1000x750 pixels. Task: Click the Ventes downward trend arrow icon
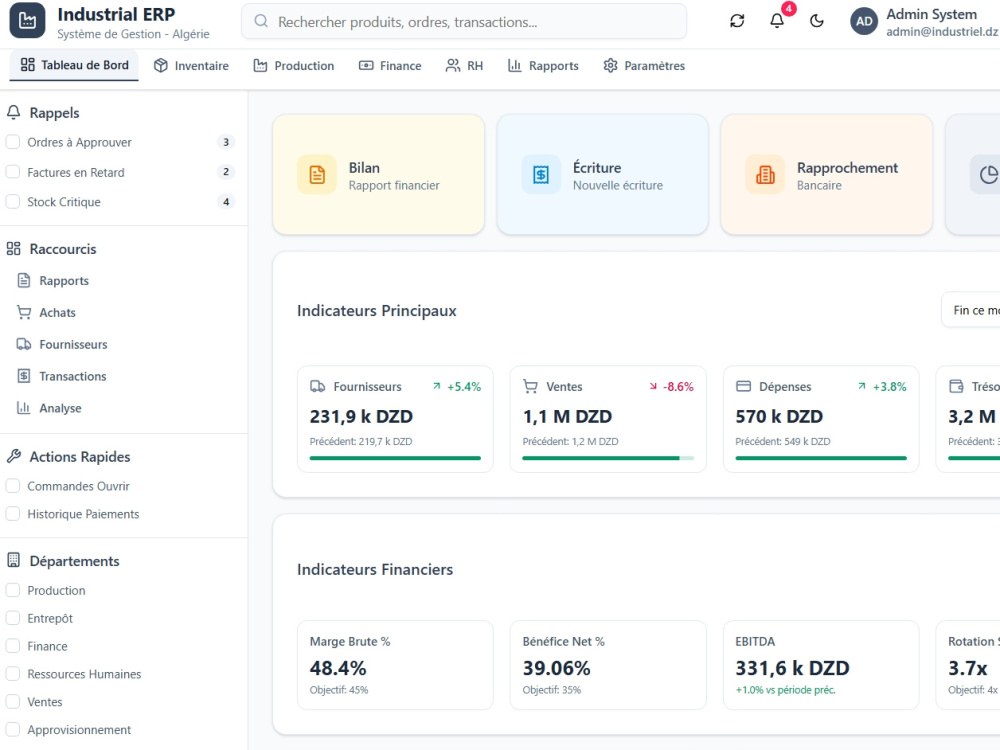(x=653, y=386)
